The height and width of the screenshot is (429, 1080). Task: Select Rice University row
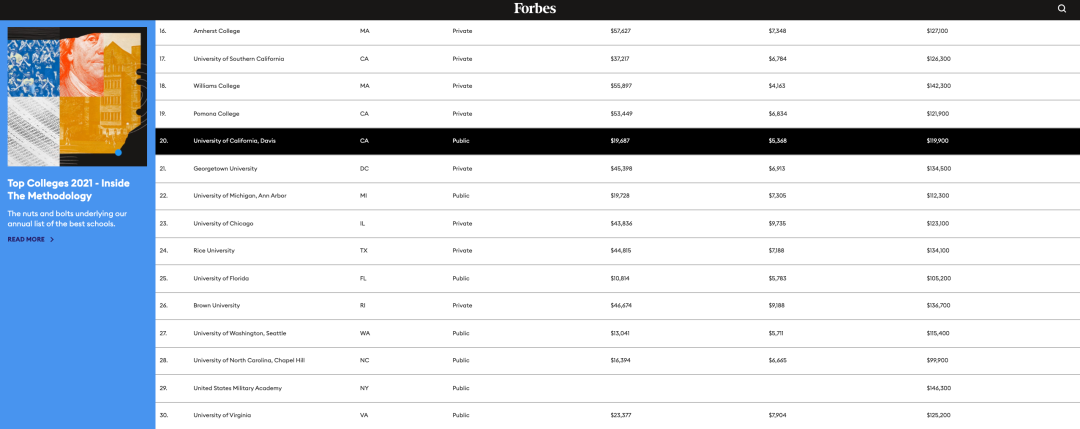(215, 251)
